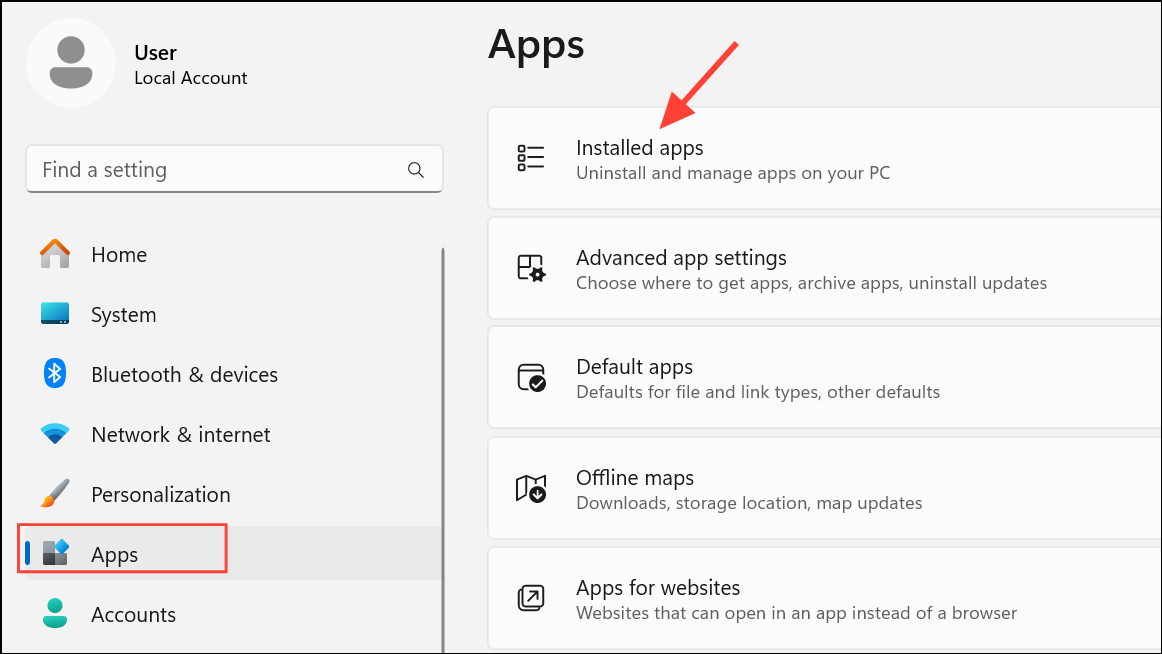
Task: Open the Apps for websites title
Action: coord(658,588)
